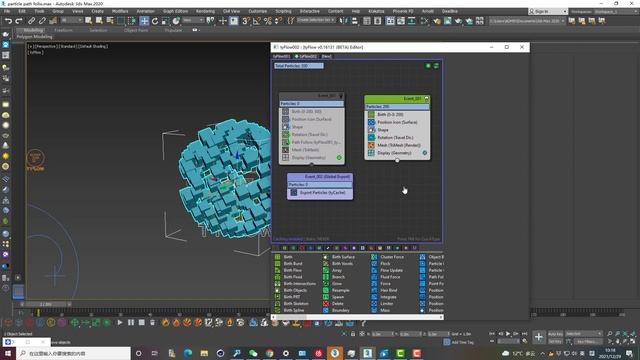
Task: Select Position Icon operator in green event
Action: pyautogui.click(x=397, y=122)
